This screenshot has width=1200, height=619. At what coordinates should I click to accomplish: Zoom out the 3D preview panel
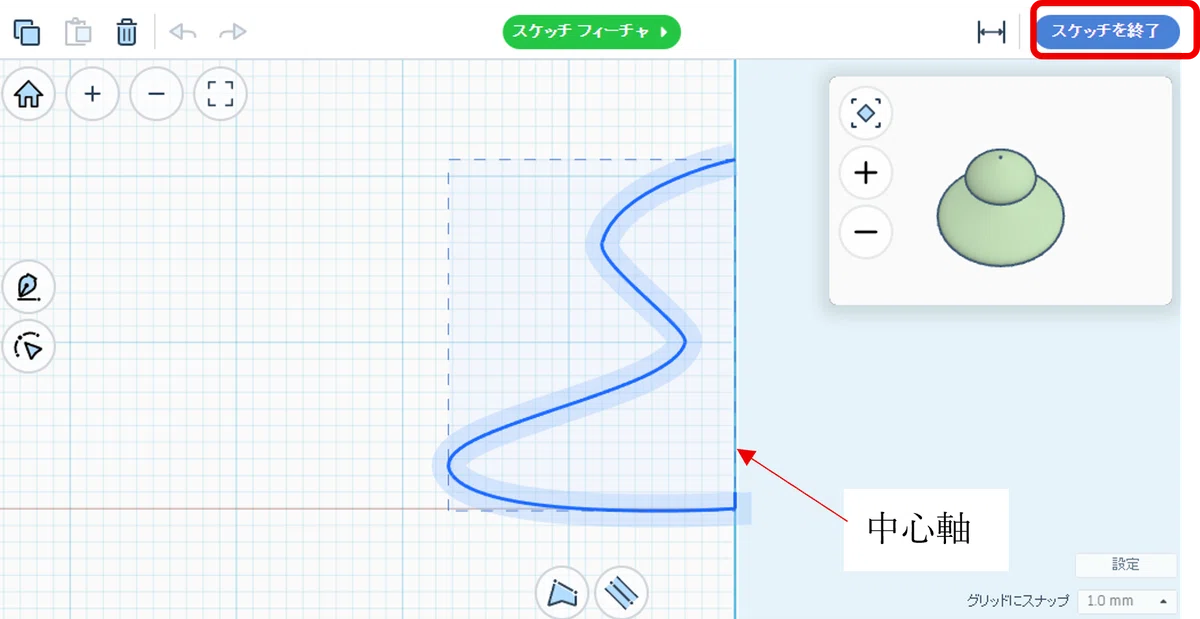point(866,232)
